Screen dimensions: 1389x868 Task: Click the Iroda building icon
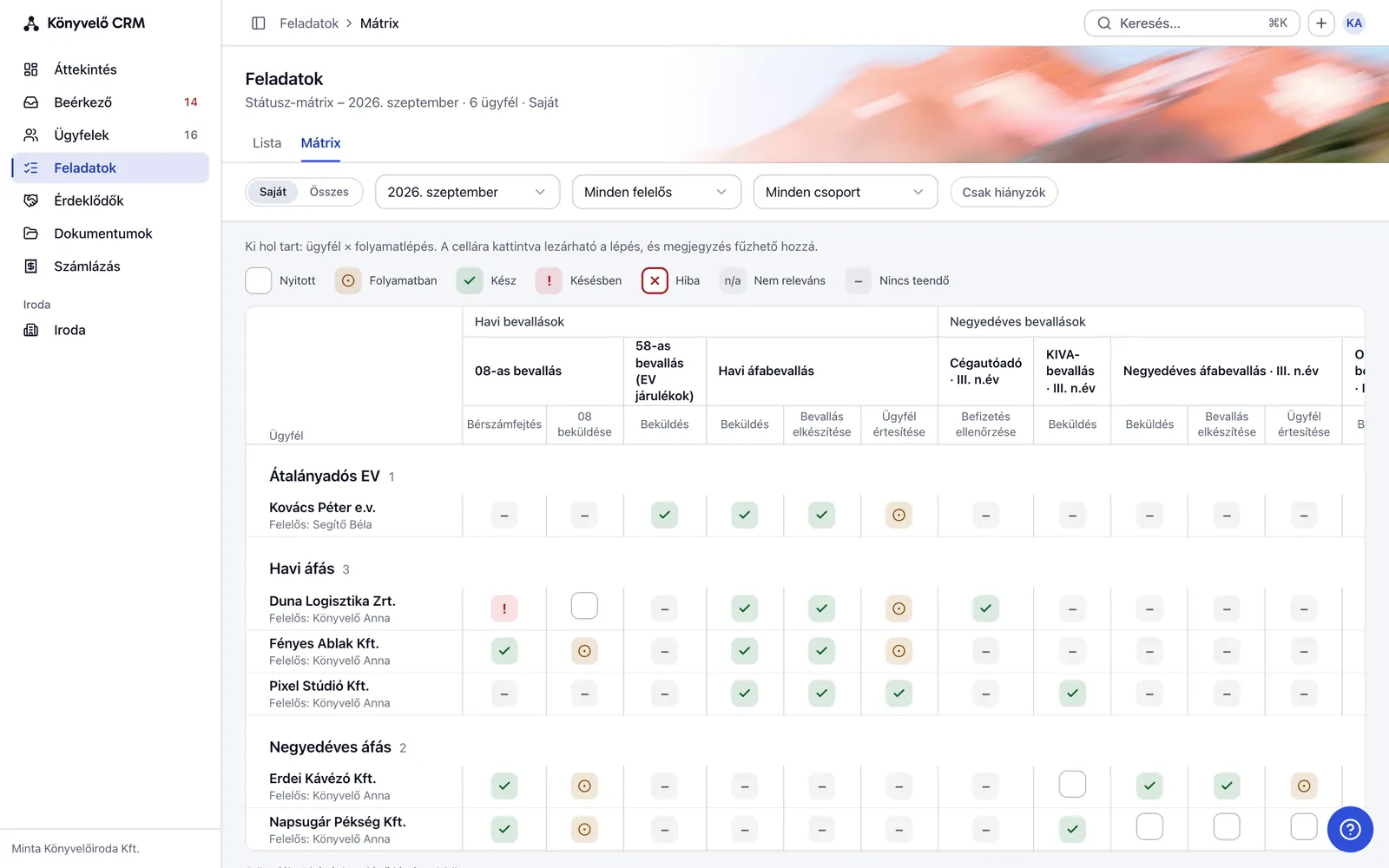coord(31,330)
